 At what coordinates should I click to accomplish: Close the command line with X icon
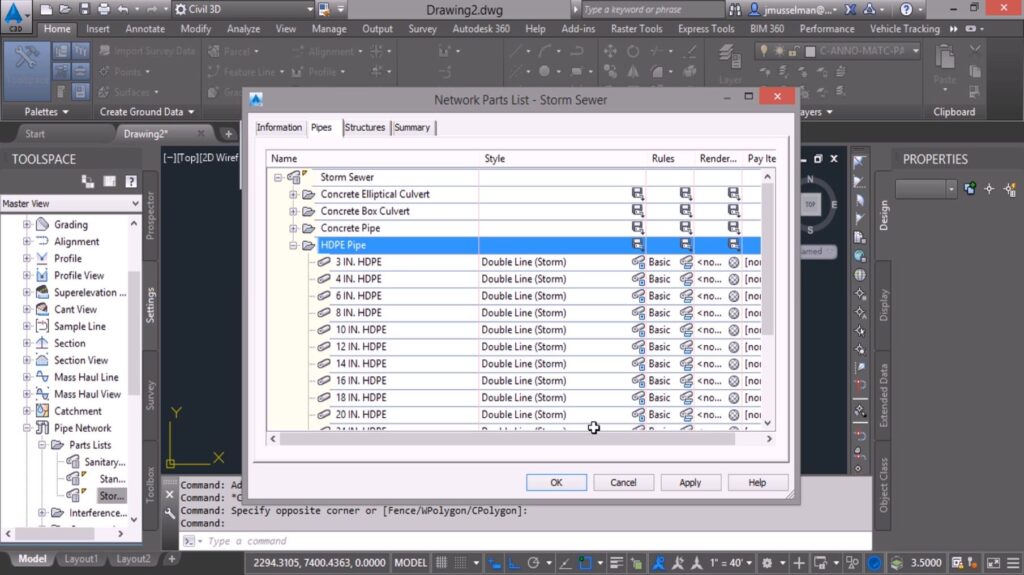170,495
